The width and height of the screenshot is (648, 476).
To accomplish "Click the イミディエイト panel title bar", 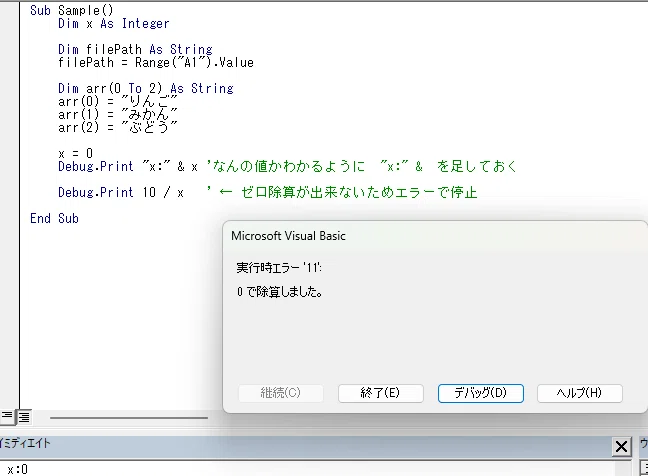I will 306,446.
